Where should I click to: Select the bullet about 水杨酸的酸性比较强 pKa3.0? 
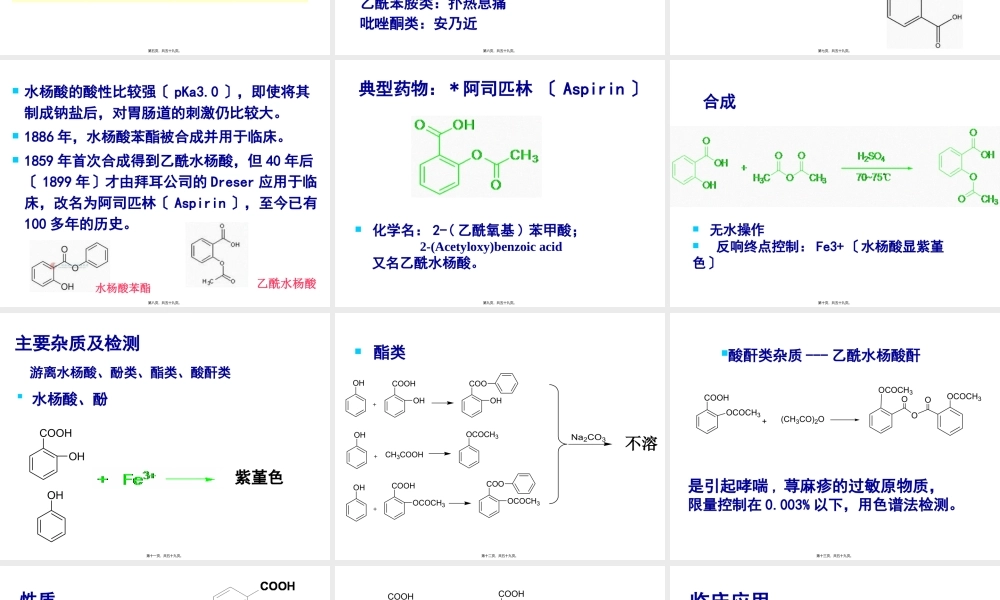(166, 102)
